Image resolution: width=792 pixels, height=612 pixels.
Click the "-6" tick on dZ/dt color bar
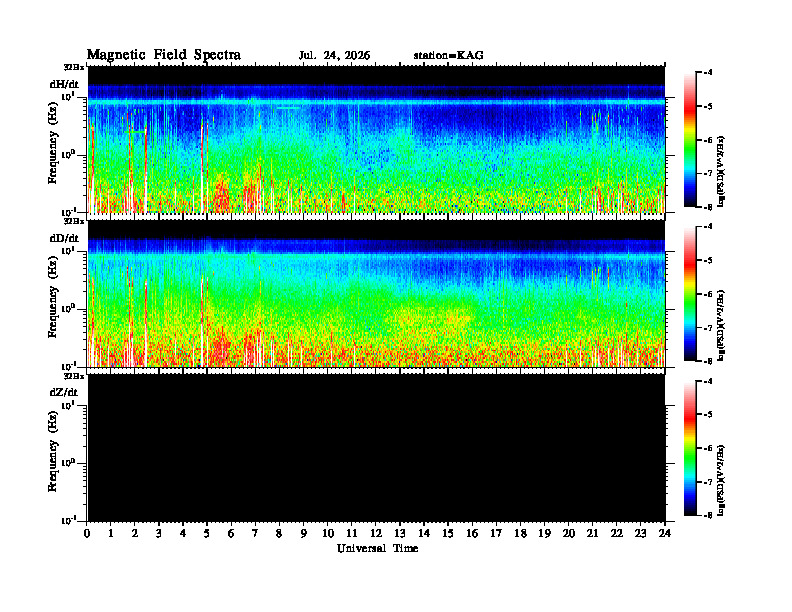point(708,448)
